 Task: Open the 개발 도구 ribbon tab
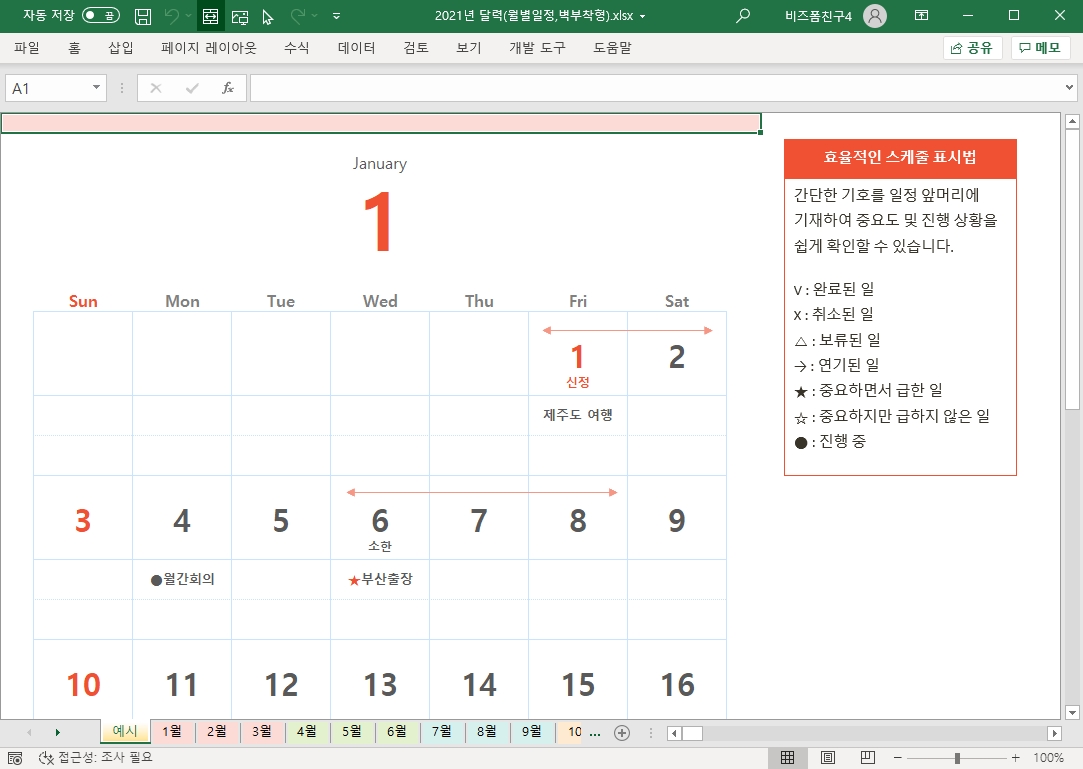(x=537, y=48)
